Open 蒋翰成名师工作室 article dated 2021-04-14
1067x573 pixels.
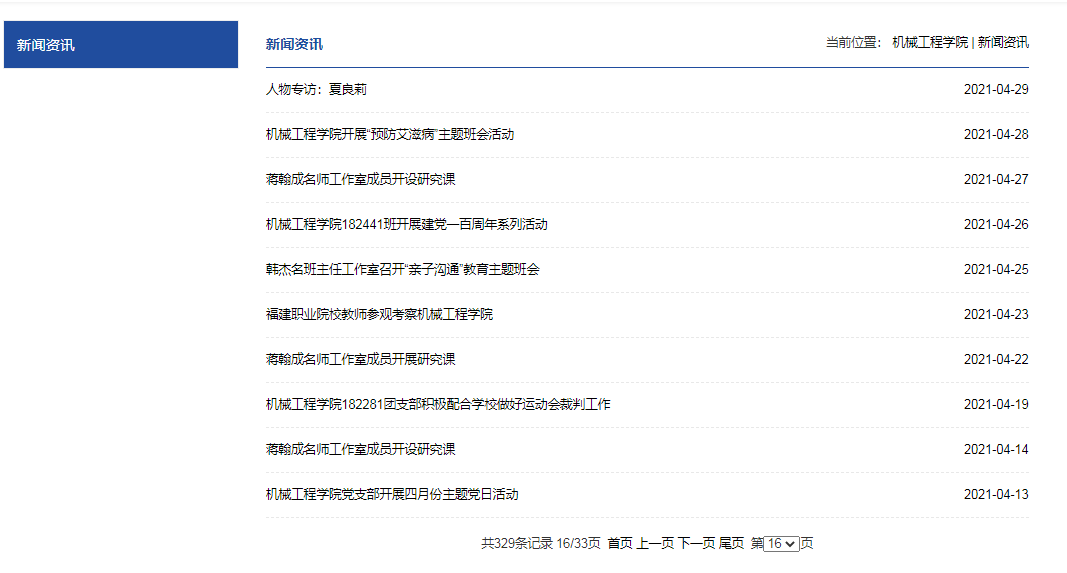(360, 450)
